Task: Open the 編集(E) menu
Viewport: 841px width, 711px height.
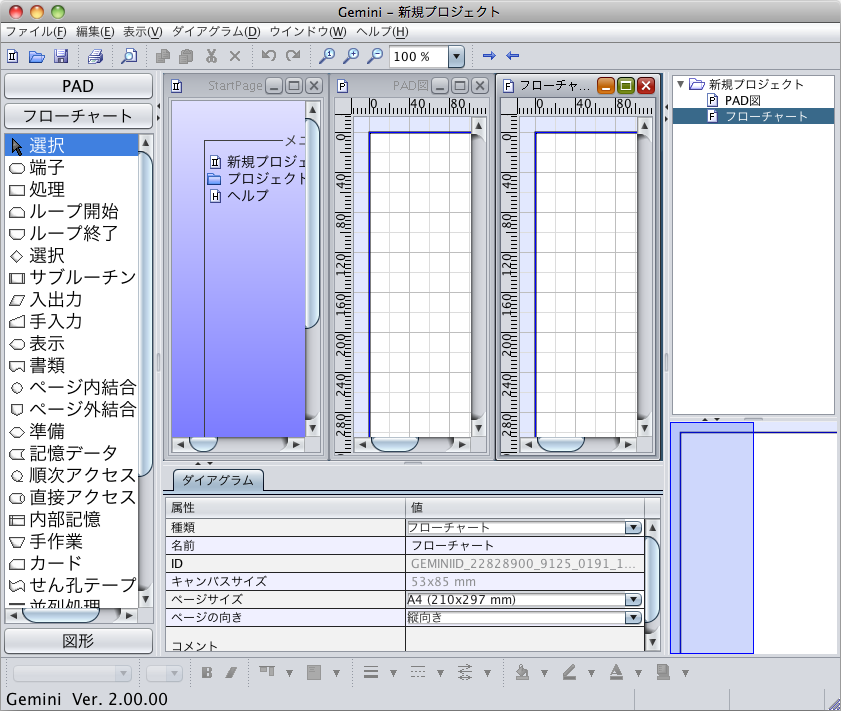Action: (95, 32)
